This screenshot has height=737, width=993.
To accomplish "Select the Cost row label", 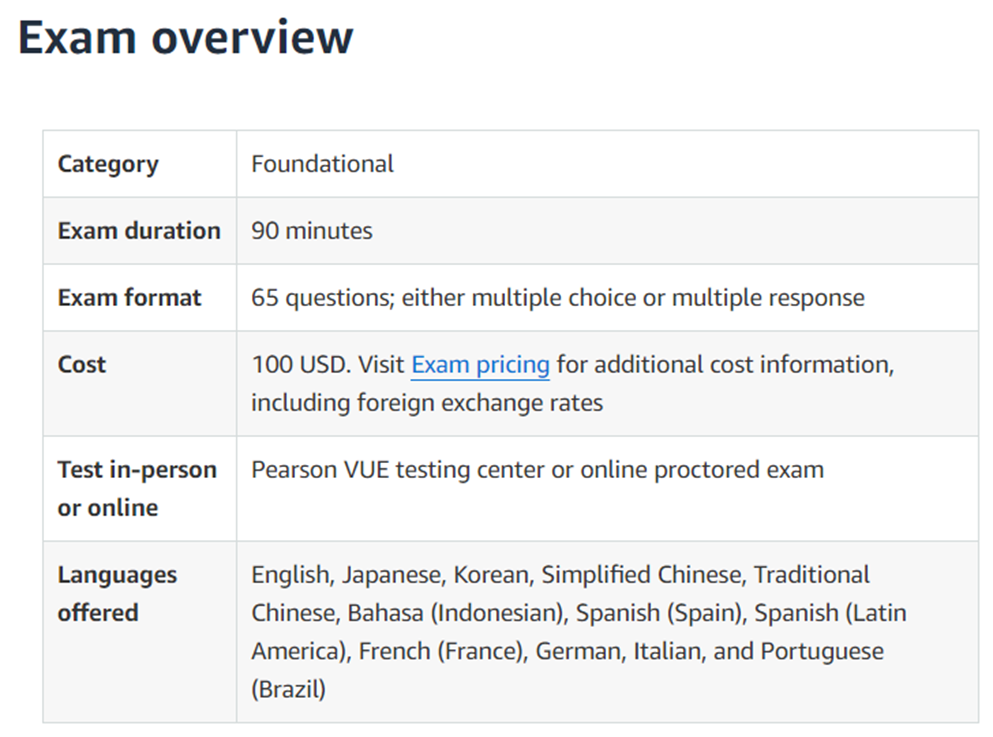I will [x=82, y=365].
